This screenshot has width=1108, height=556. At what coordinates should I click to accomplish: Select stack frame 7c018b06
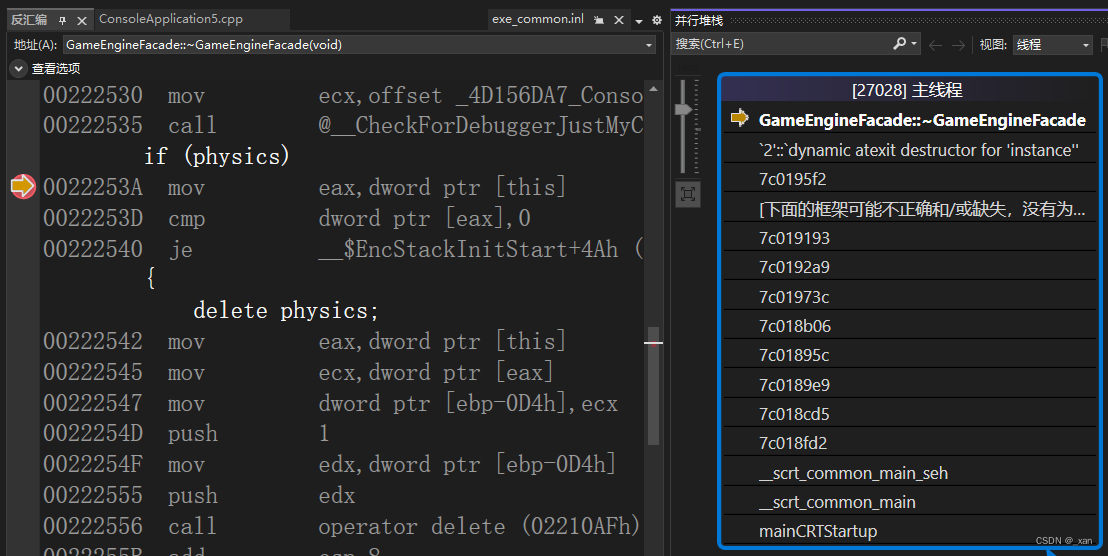pos(795,326)
